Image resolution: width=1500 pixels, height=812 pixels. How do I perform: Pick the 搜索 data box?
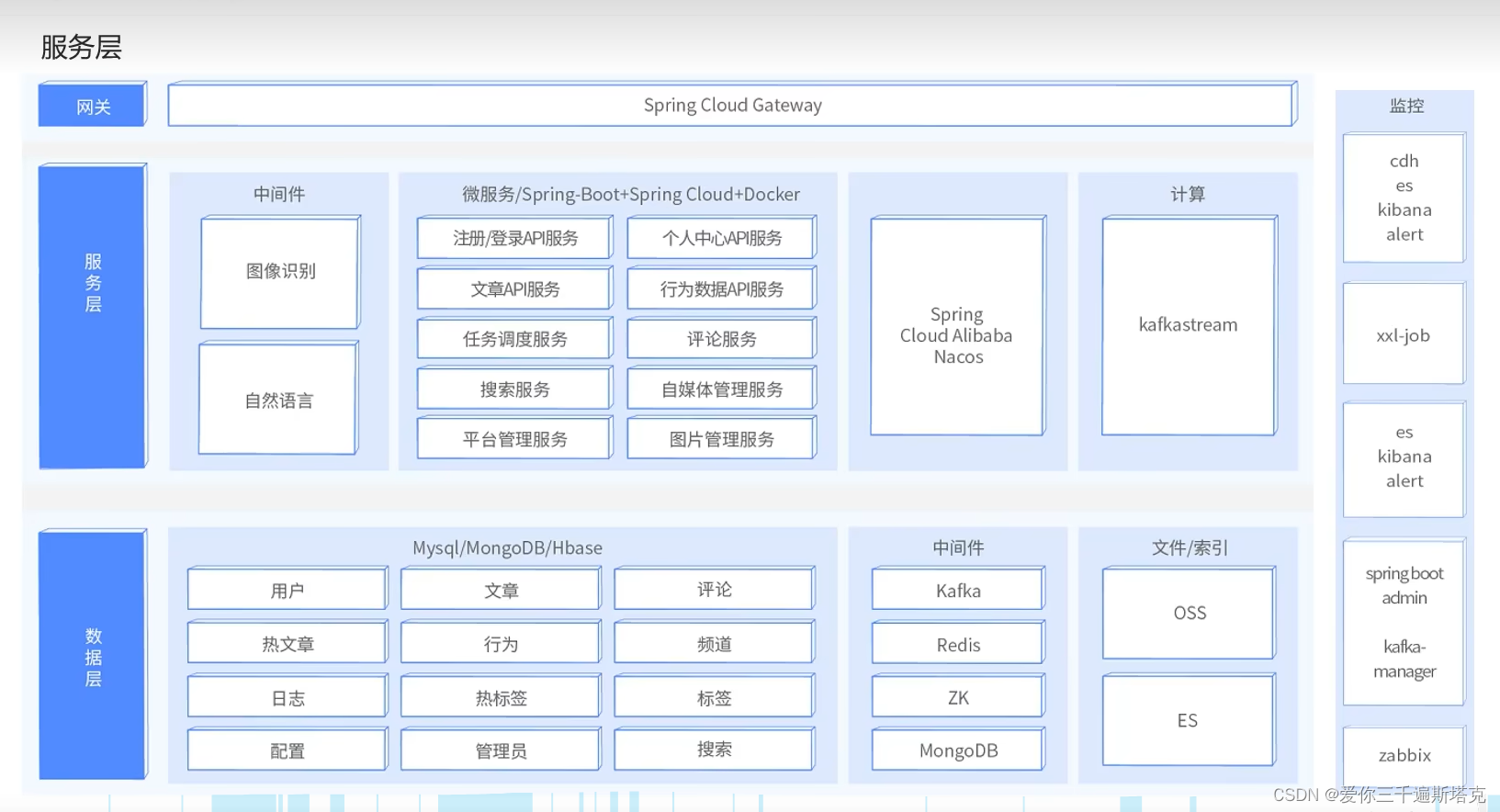[x=714, y=750]
